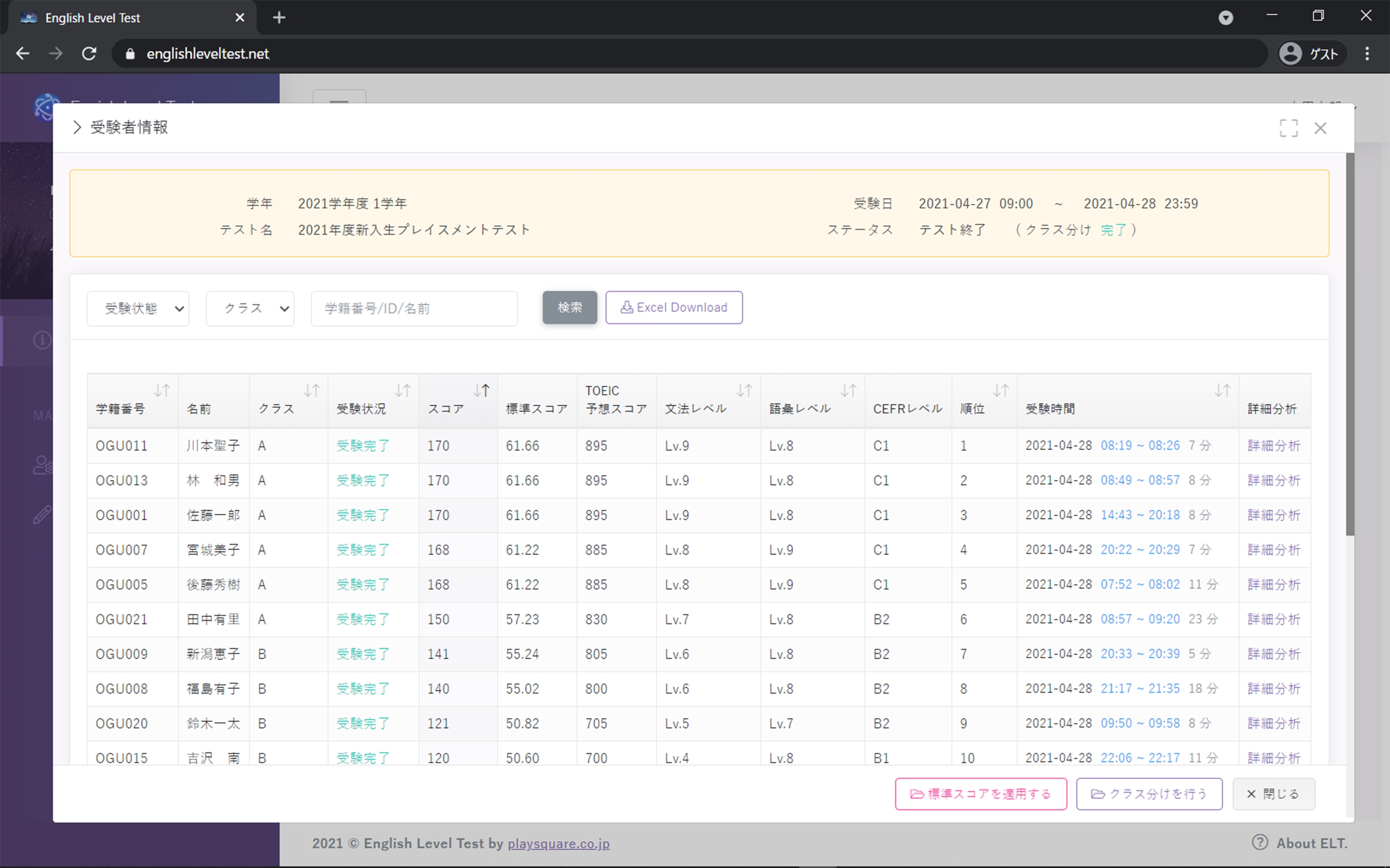Click the dialog vertical scrollbar
The width and height of the screenshot is (1390, 868).
(1350, 344)
